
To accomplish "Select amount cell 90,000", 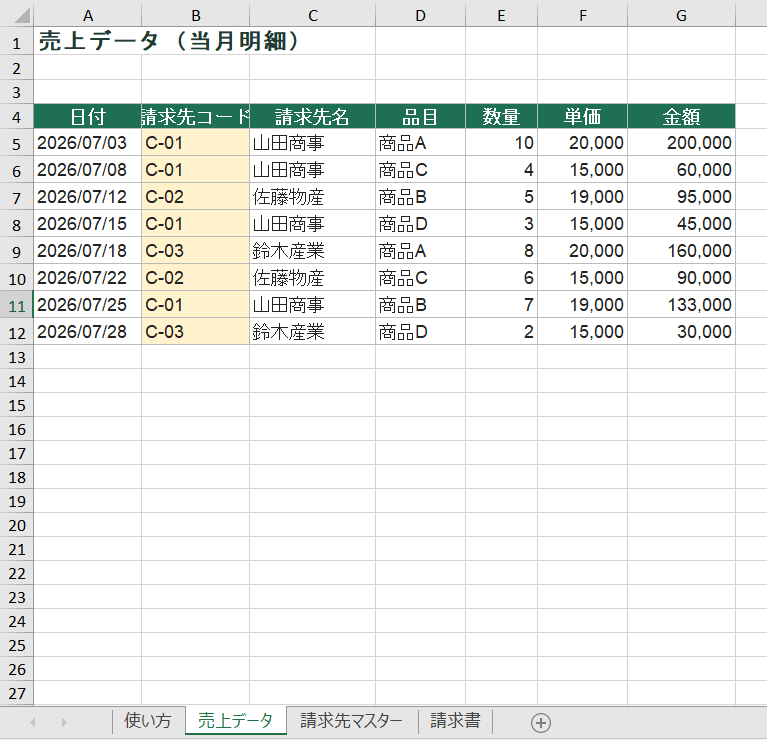I will 681,278.
